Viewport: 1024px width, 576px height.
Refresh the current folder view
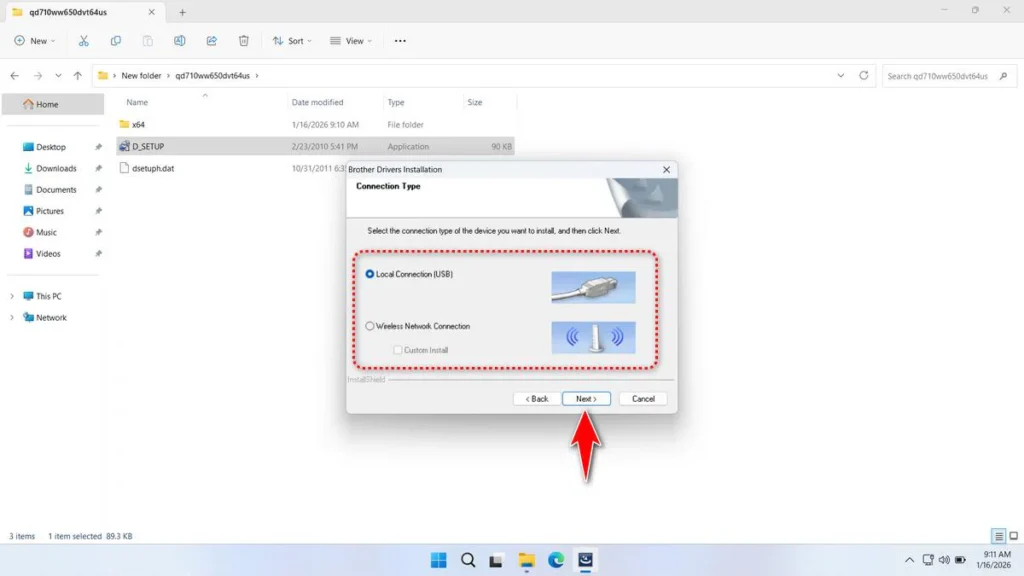pos(863,76)
